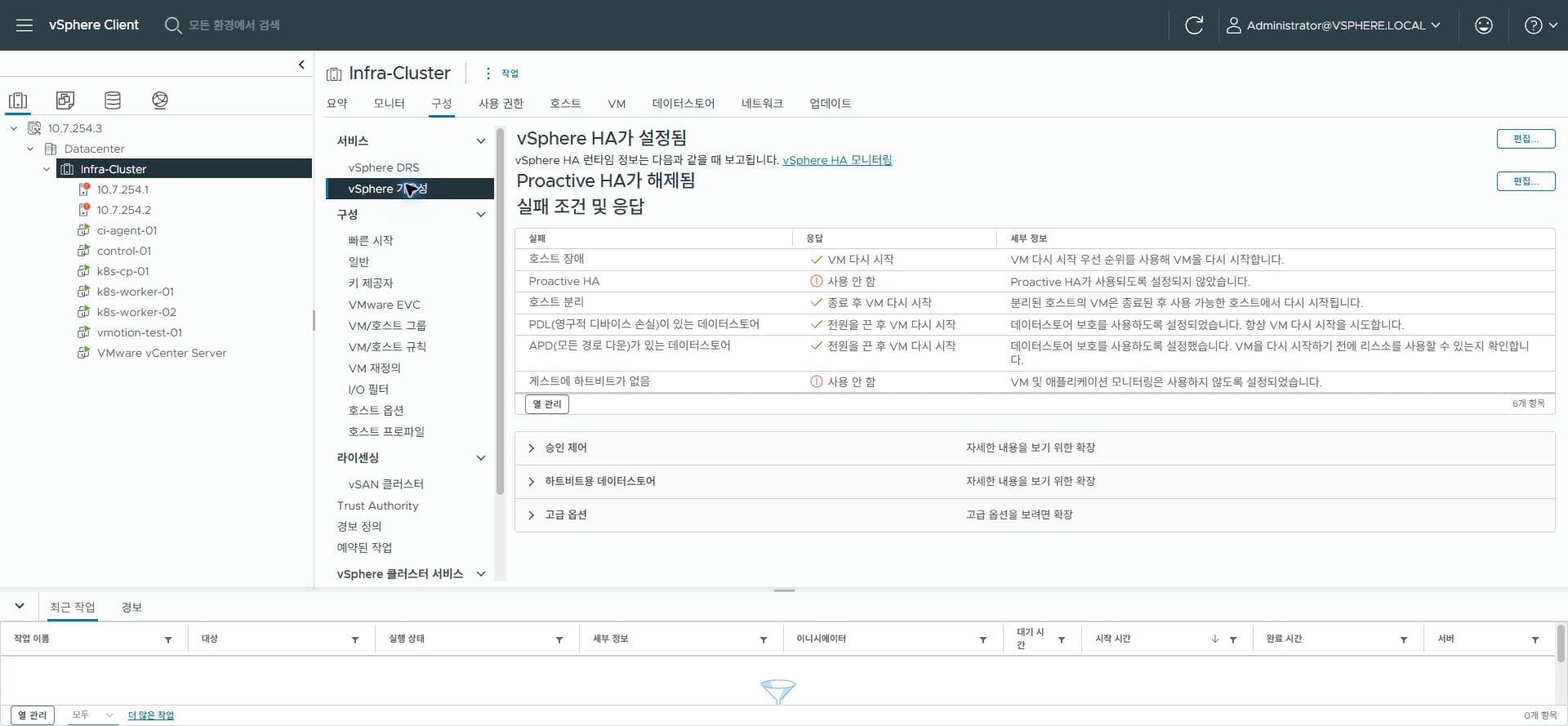Click the control-01 VM icon
This screenshot has width=1568, height=726.
click(x=83, y=251)
